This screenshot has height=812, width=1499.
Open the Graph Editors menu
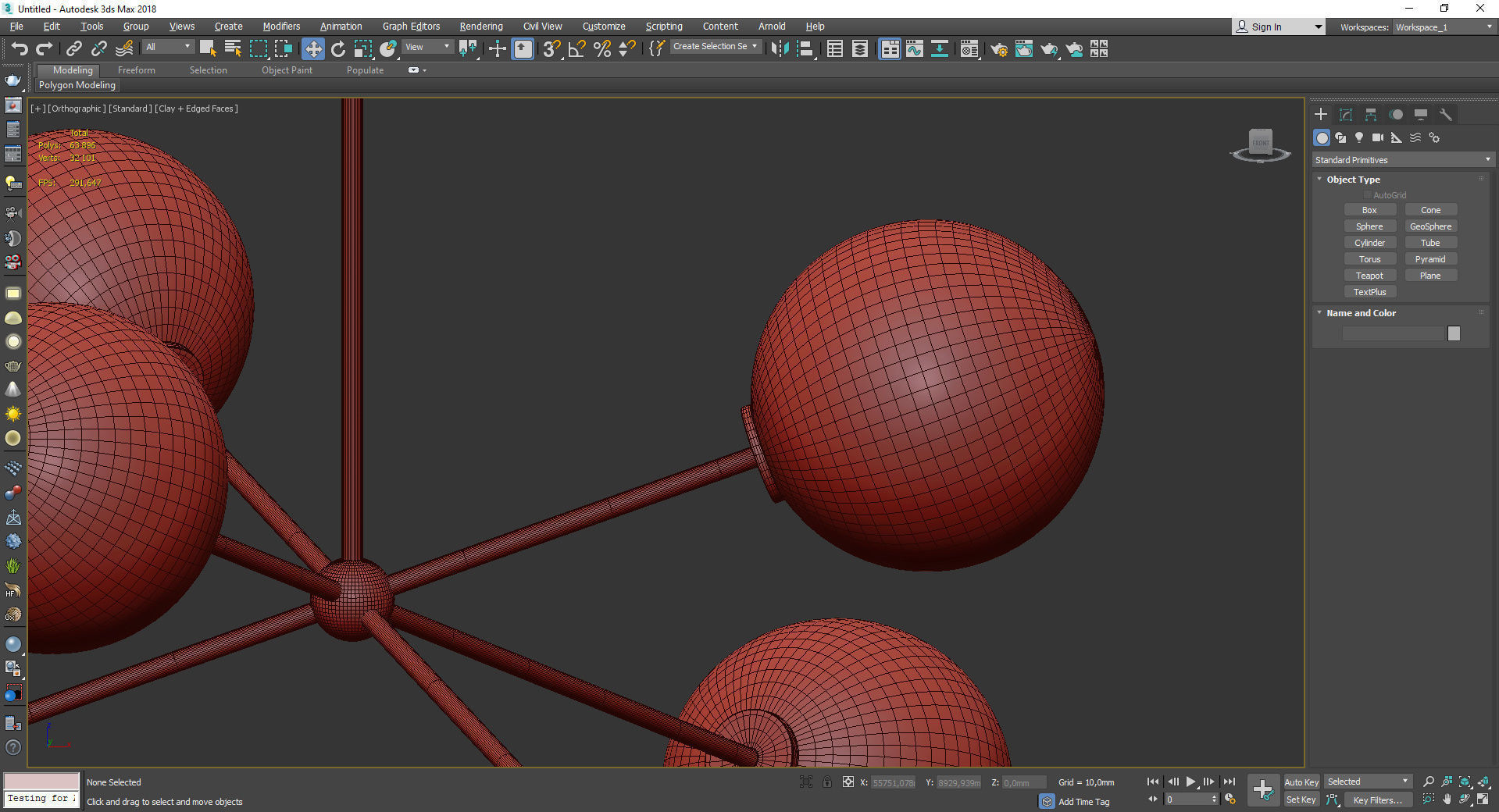tap(411, 27)
